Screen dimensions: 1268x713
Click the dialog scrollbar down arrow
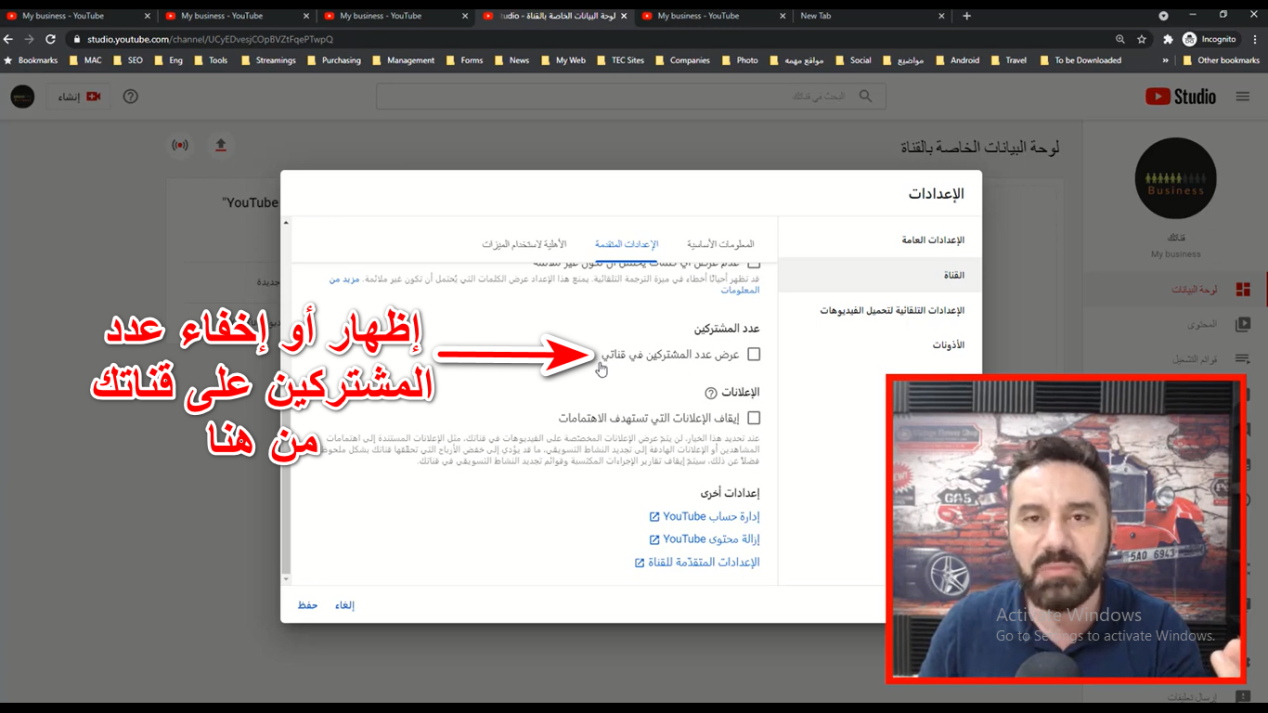286,579
